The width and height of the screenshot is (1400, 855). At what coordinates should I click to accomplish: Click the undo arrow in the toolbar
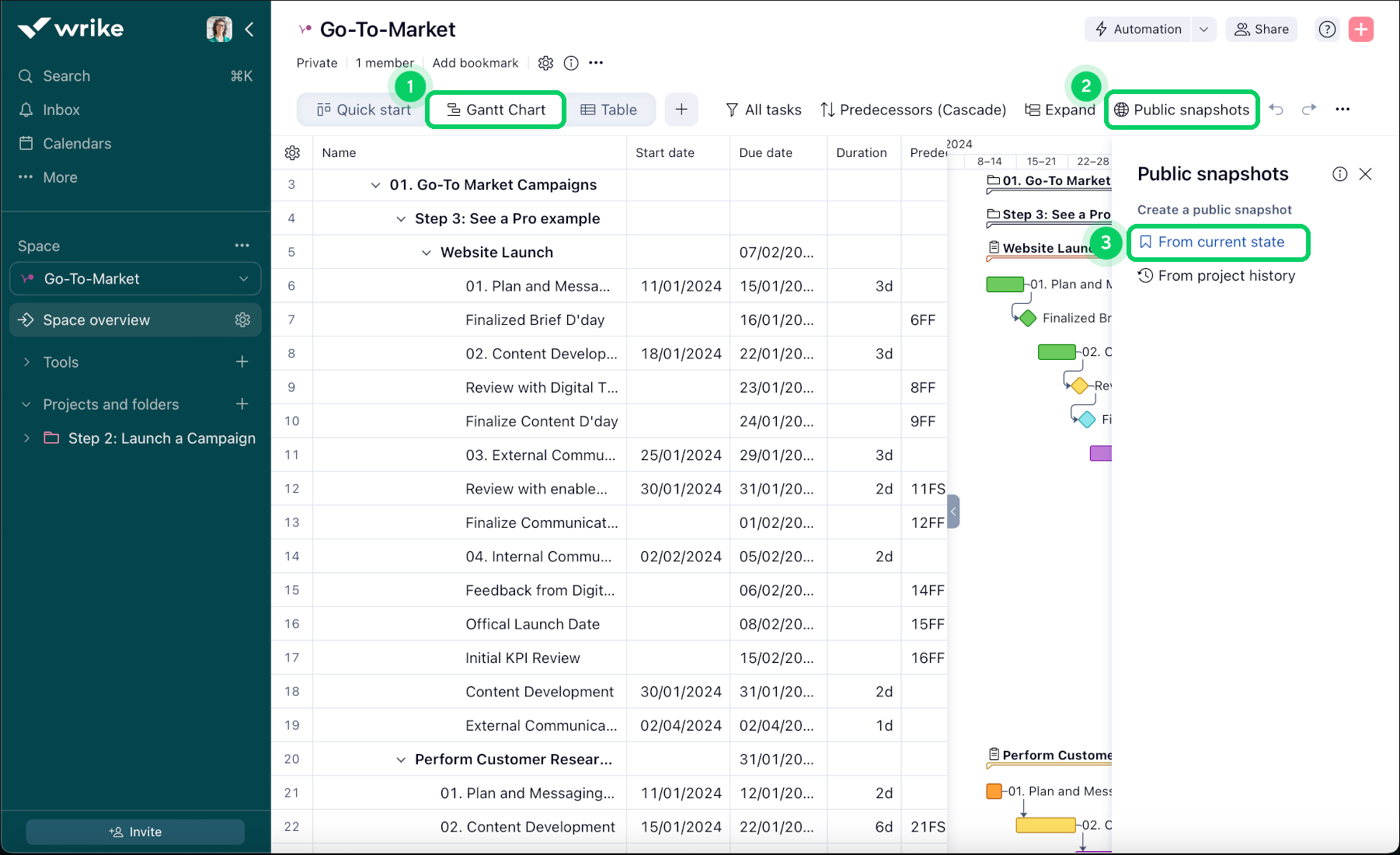tap(1276, 110)
